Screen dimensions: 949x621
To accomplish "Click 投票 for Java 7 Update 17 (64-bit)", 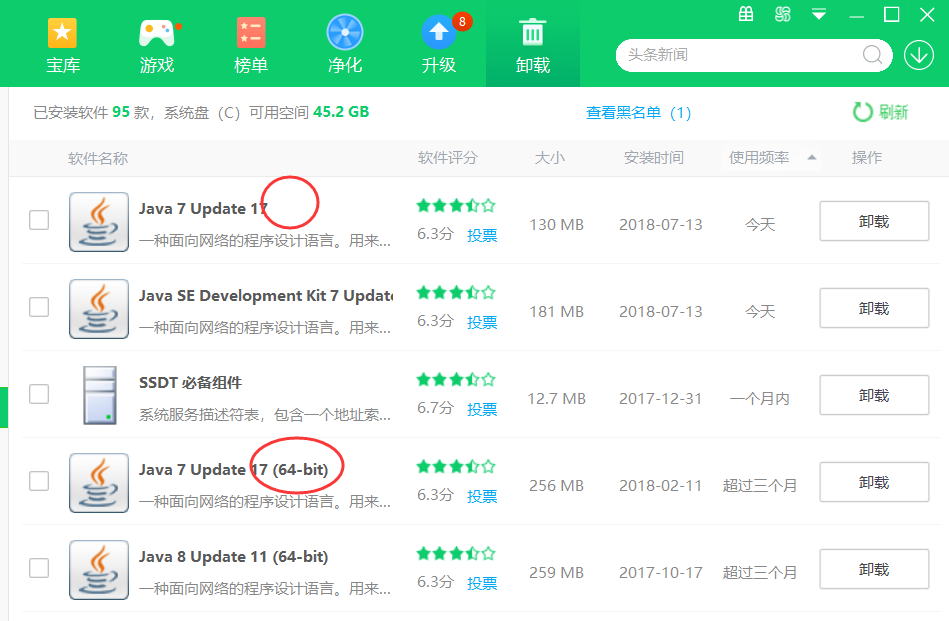I will tap(482, 496).
